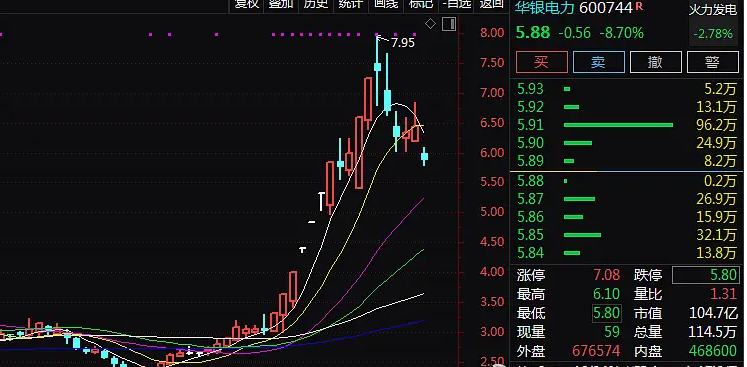Image resolution: width=747 pixels, height=367 pixels.
Task: Open the 火力发电 sector box
Action: coord(713,22)
